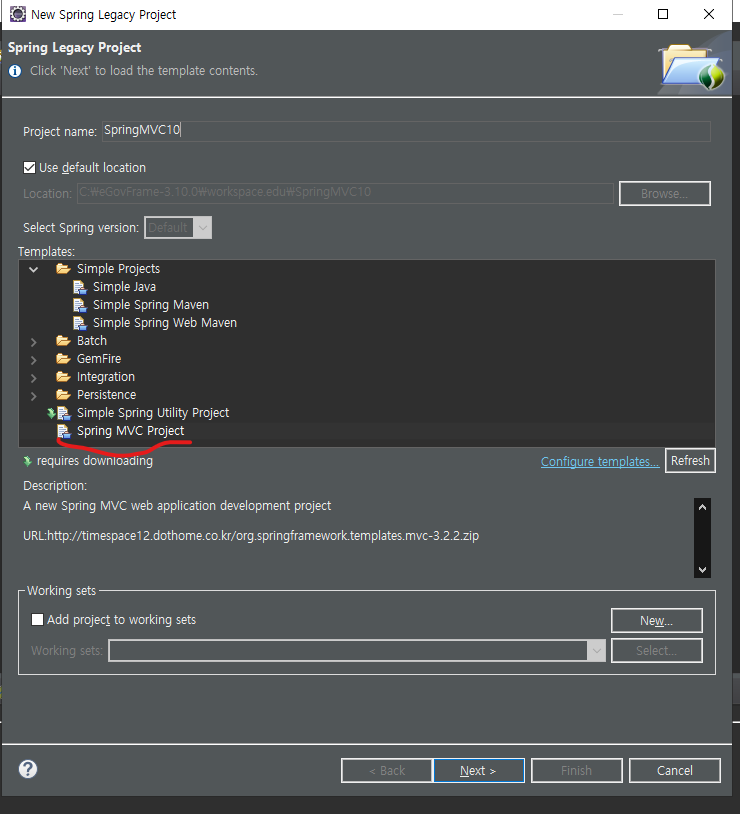Click the Spring MVC Project template icon
This screenshot has width=740, height=814.
pos(63,431)
